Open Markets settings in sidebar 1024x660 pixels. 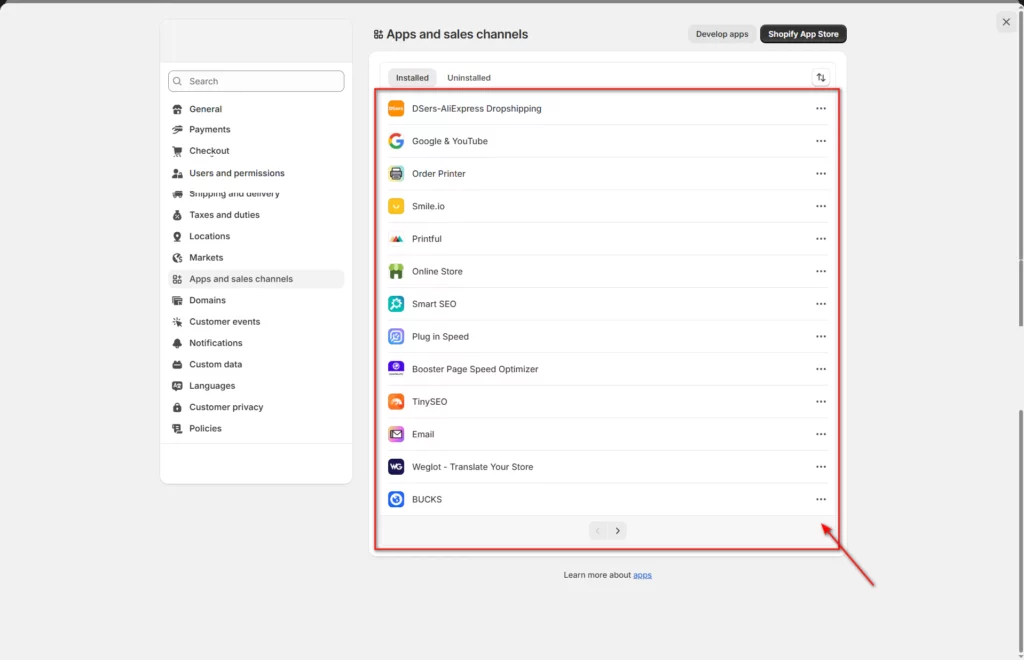pyautogui.click(x=256, y=258)
